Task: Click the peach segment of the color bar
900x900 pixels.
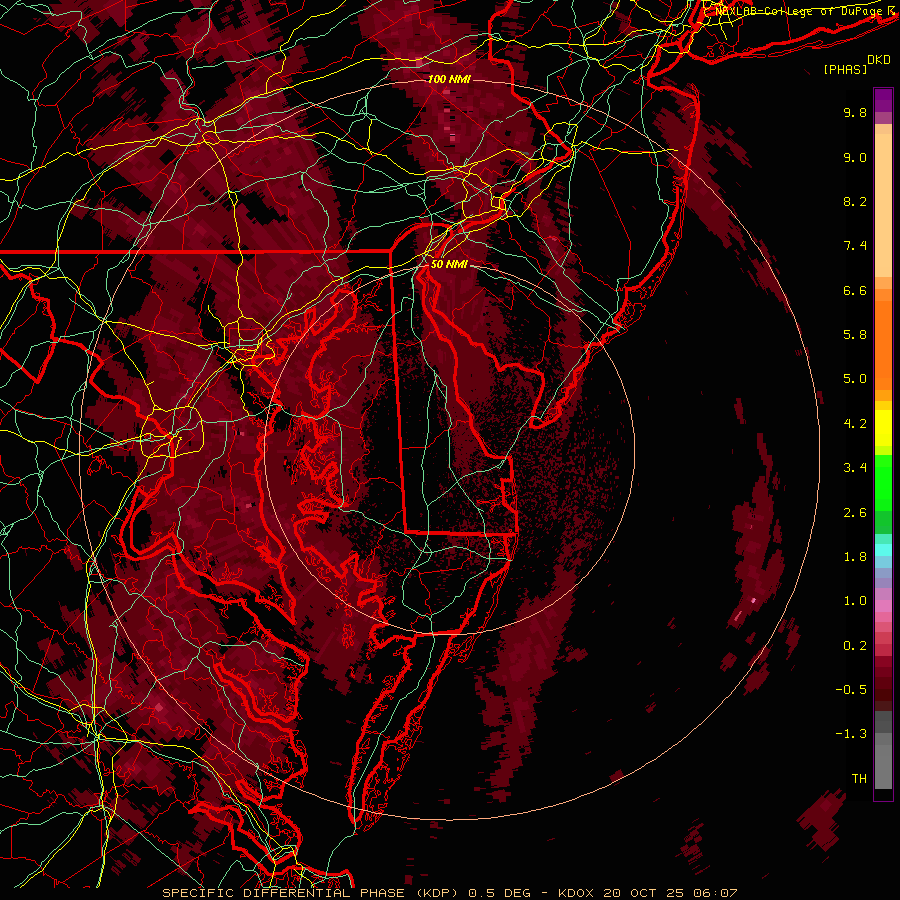Action: click(883, 207)
